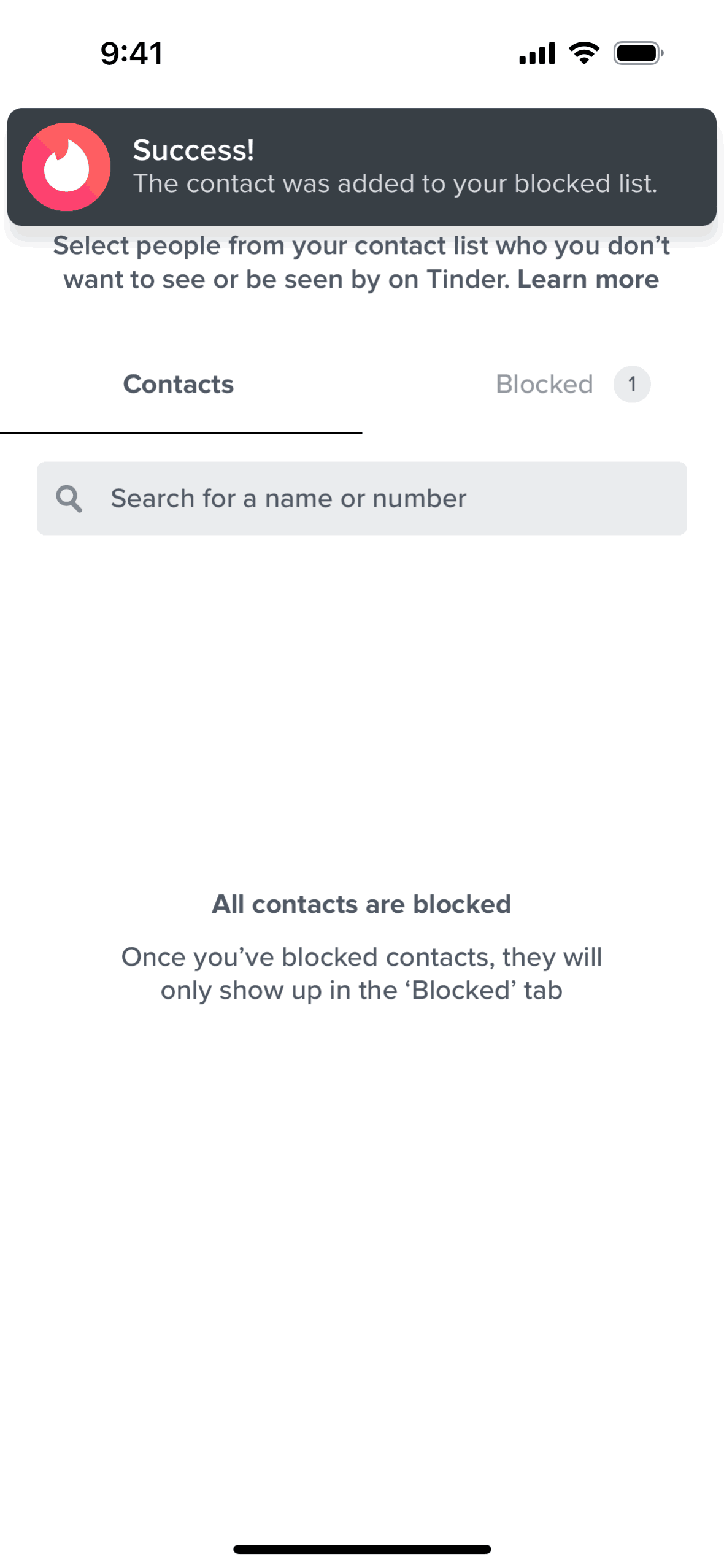Image resolution: width=724 pixels, height=1568 pixels.
Task: Tap the 'All contacts are blocked' heading
Action: click(x=361, y=904)
